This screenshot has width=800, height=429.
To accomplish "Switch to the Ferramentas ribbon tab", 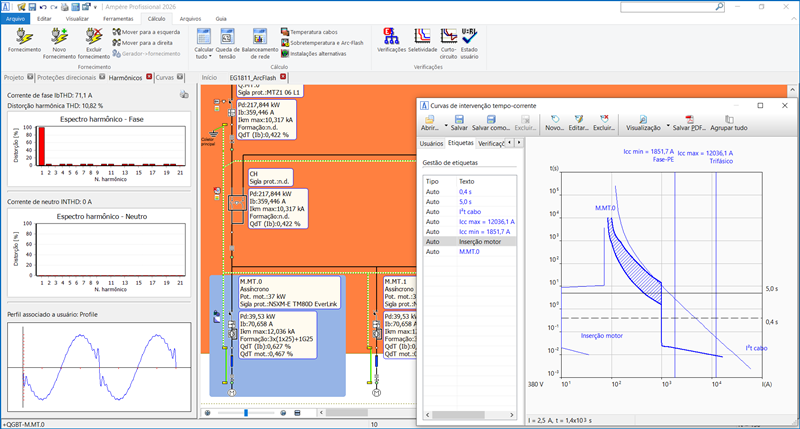I will (117, 18).
